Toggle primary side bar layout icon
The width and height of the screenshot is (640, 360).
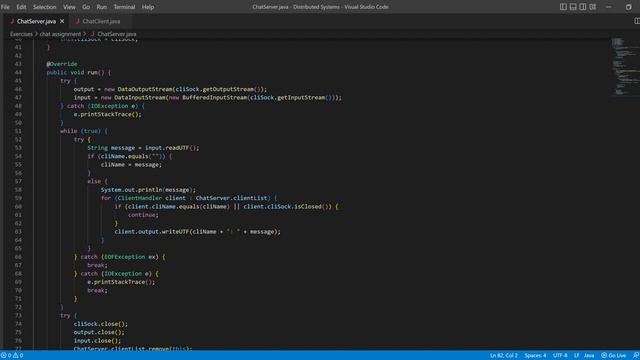(563, 7)
